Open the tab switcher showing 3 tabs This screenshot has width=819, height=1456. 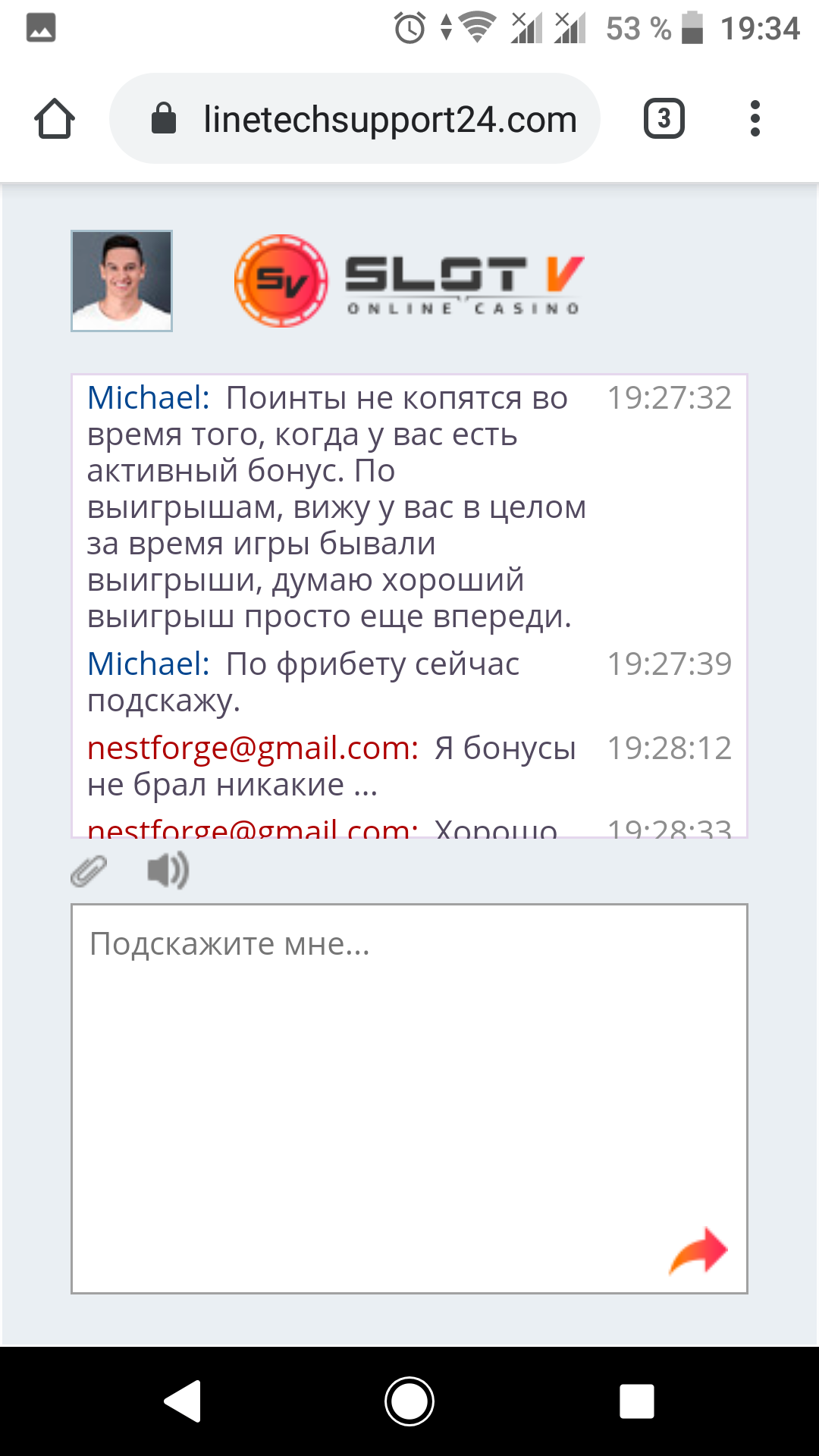coord(664,118)
